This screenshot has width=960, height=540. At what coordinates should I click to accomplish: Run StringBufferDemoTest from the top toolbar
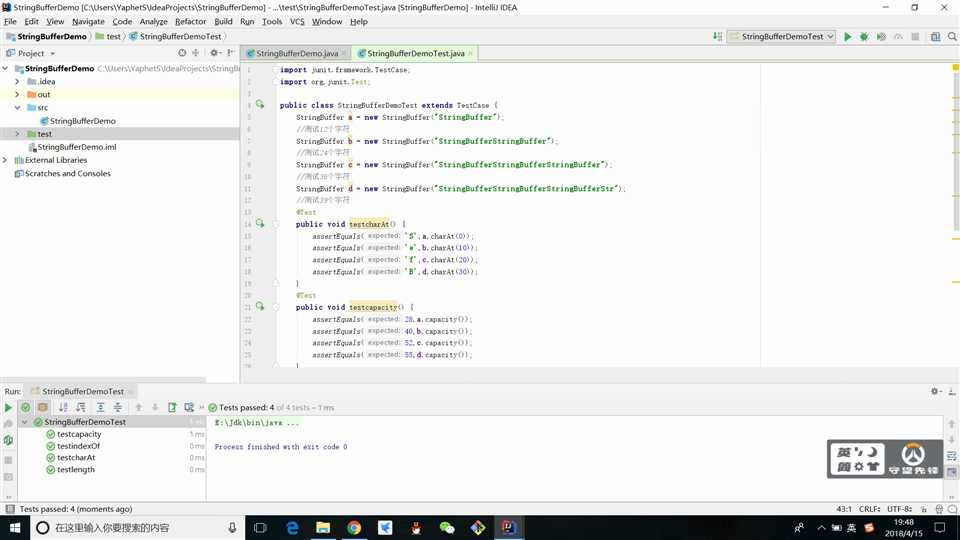(847, 37)
